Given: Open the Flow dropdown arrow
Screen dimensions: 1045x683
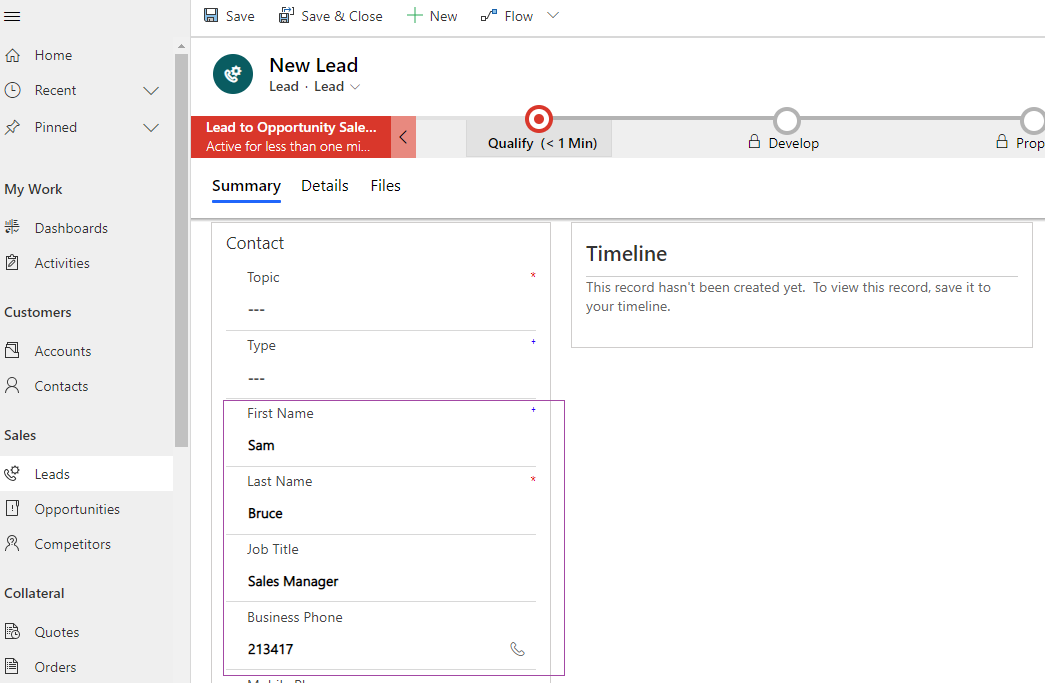Looking at the screenshot, I should click(x=552, y=15).
